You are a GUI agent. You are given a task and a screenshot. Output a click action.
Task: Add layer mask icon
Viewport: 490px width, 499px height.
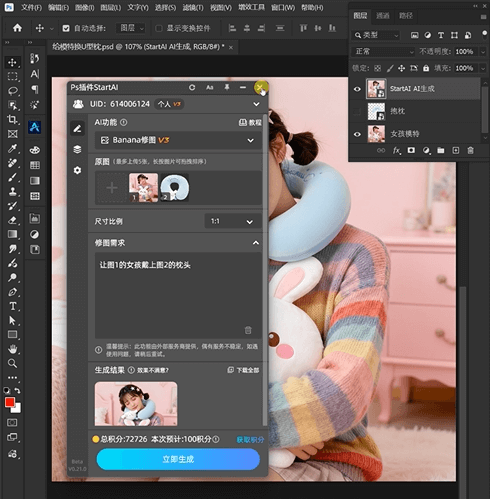[411, 150]
